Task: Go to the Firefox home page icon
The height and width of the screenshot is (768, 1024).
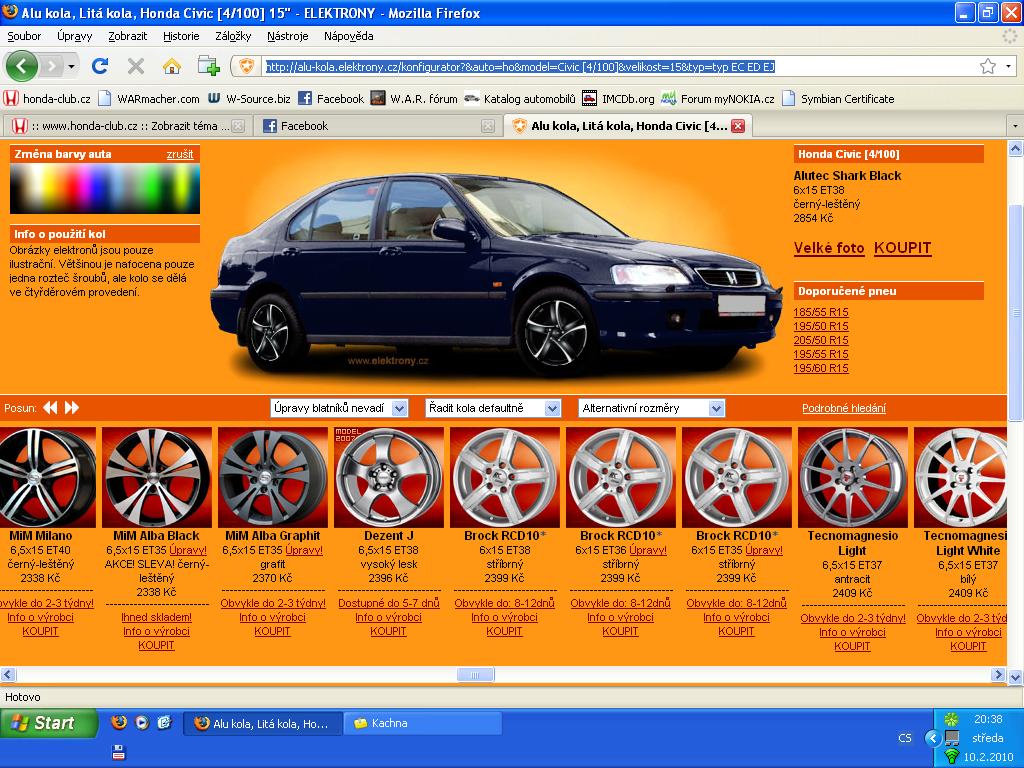Action: click(172, 66)
